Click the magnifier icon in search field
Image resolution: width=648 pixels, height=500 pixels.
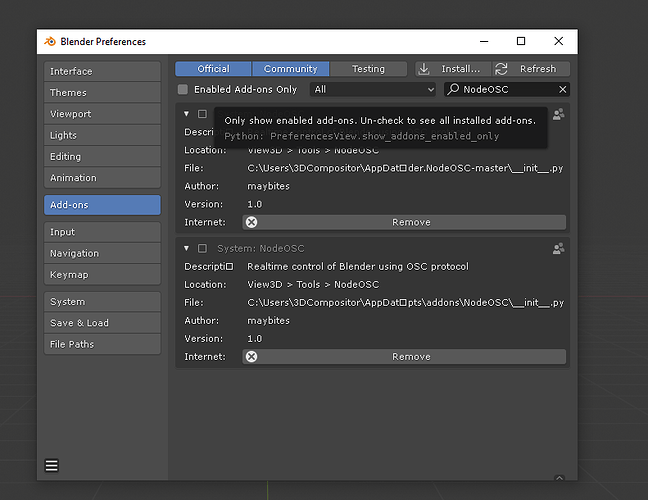[453, 89]
